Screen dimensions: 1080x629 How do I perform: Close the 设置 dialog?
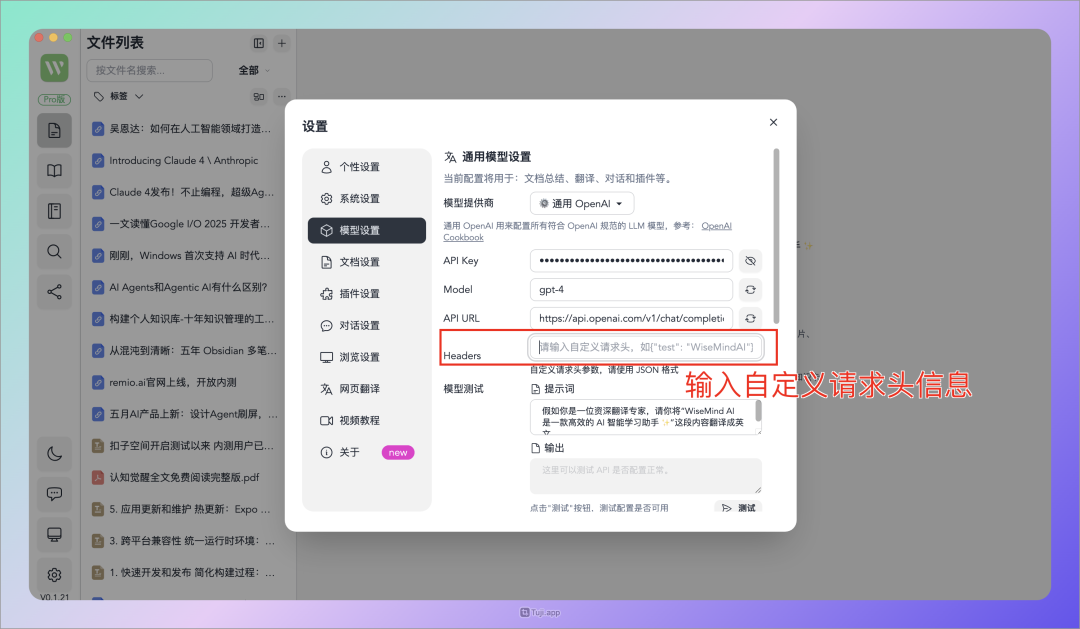pyautogui.click(x=773, y=122)
